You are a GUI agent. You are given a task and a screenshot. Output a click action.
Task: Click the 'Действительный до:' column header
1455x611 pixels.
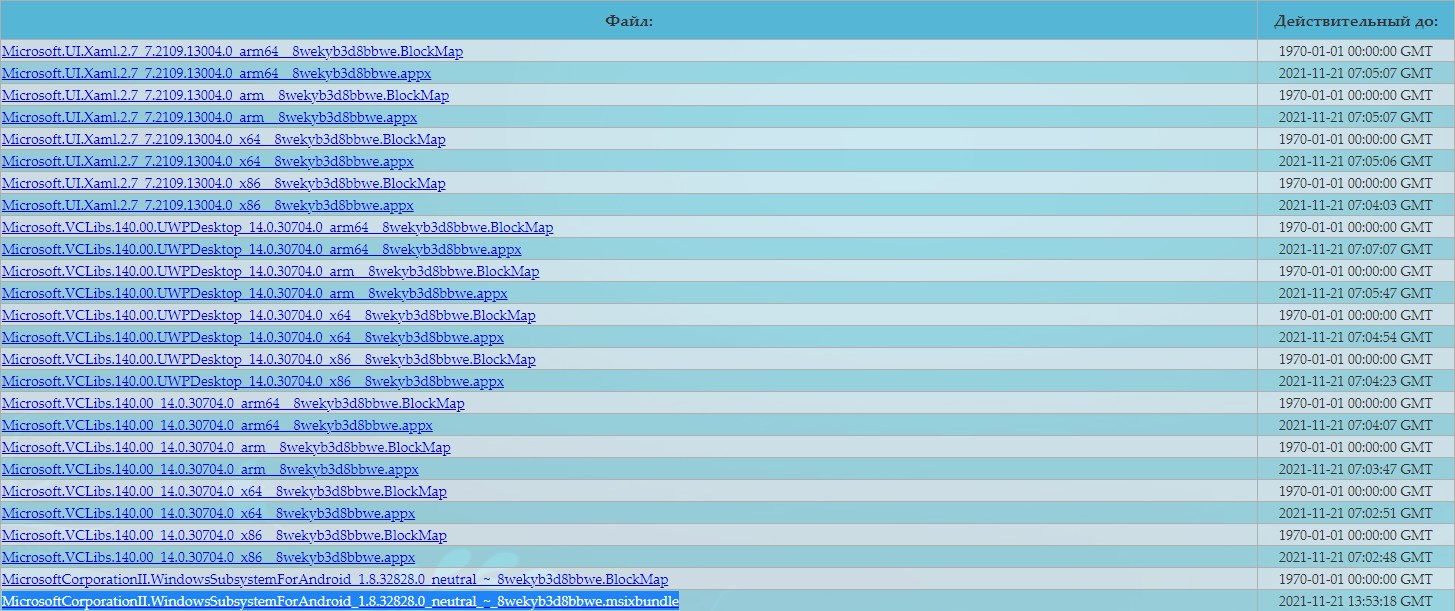tap(1356, 20)
